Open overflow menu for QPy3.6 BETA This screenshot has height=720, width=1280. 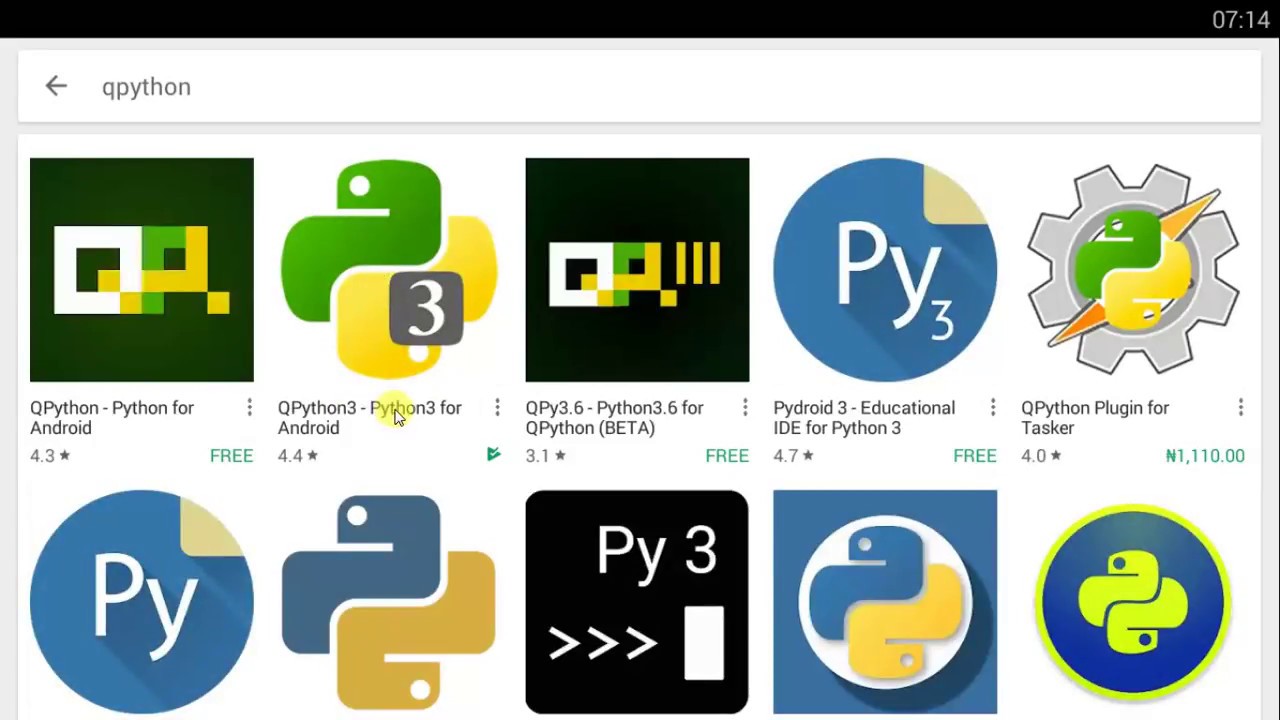[x=745, y=408]
